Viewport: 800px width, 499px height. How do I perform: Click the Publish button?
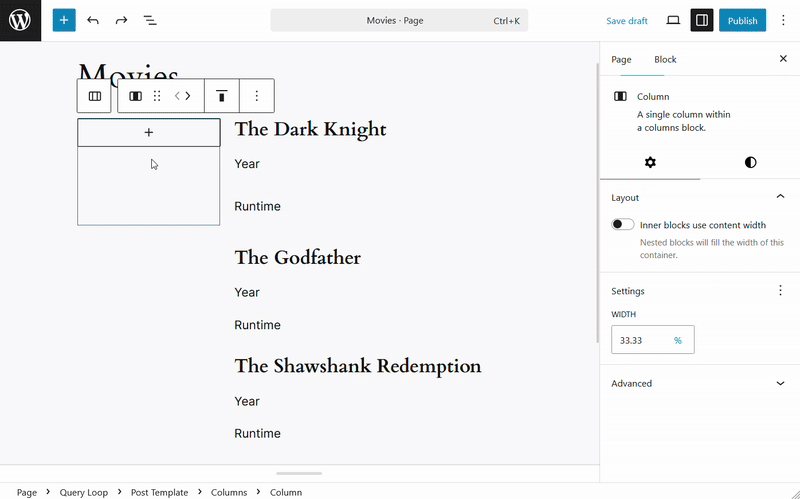coord(742,20)
